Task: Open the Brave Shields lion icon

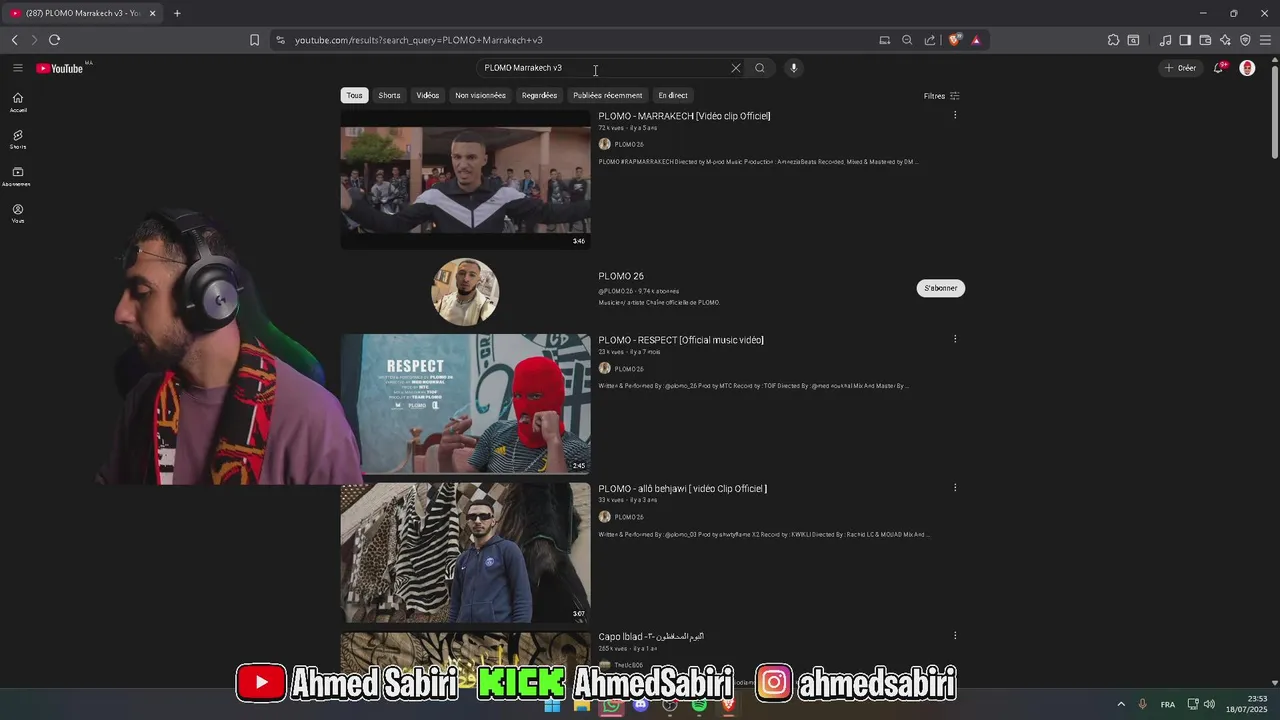Action: click(x=954, y=40)
